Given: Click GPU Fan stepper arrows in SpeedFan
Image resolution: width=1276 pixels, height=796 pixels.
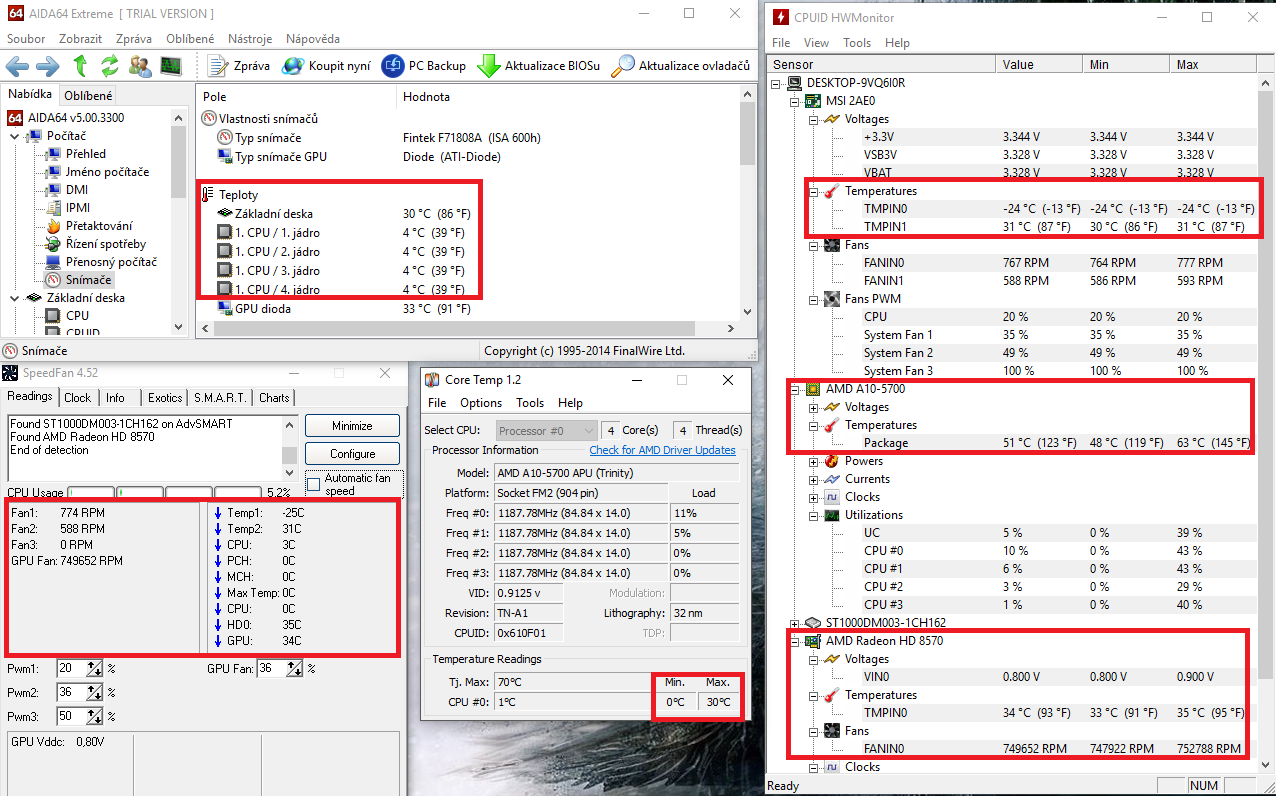Looking at the screenshot, I should (295, 668).
